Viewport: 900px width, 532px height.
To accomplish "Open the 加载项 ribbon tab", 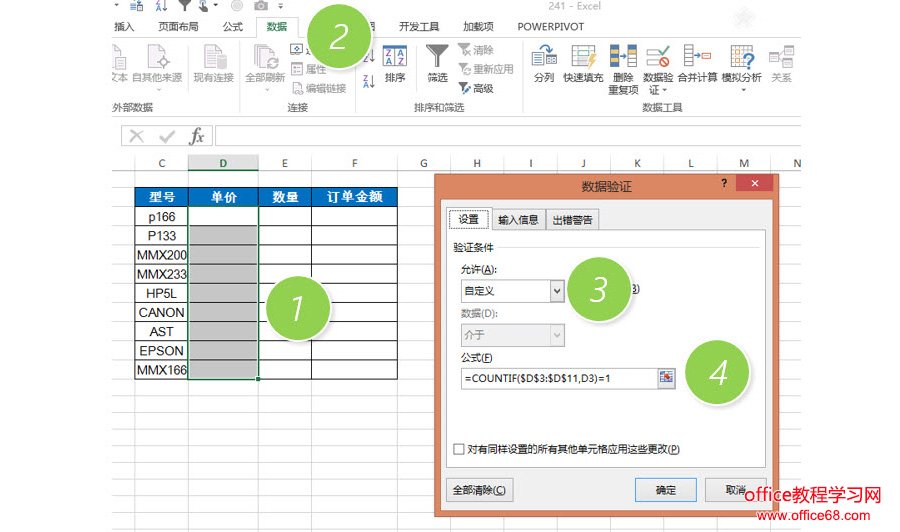I will tap(478, 27).
